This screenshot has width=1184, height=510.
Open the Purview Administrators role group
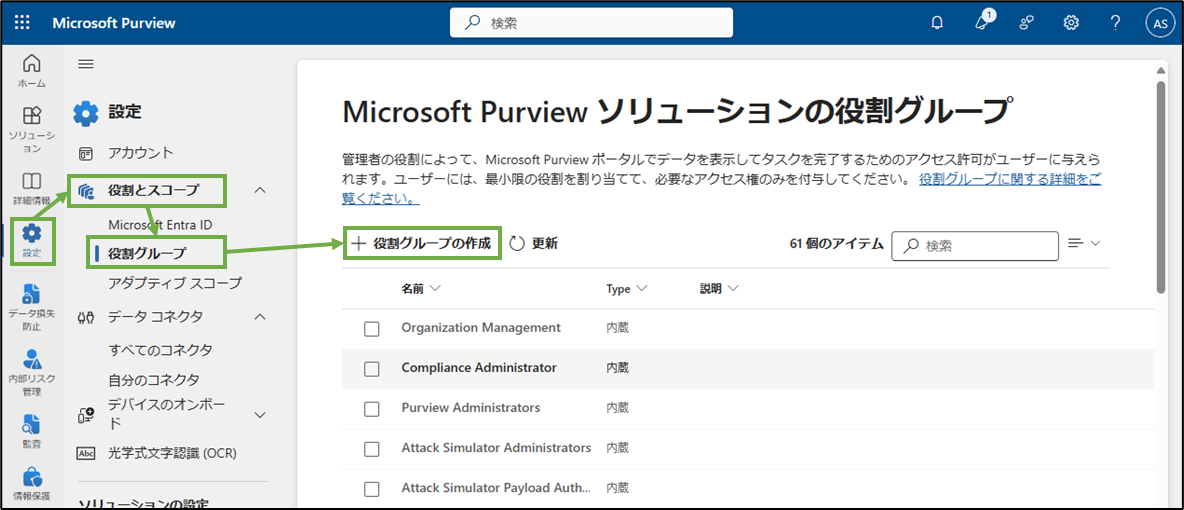click(470, 408)
